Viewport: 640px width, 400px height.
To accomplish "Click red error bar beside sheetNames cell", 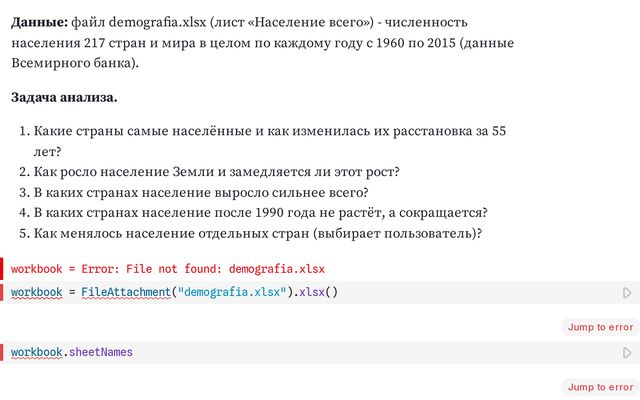I will [x=2, y=352].
